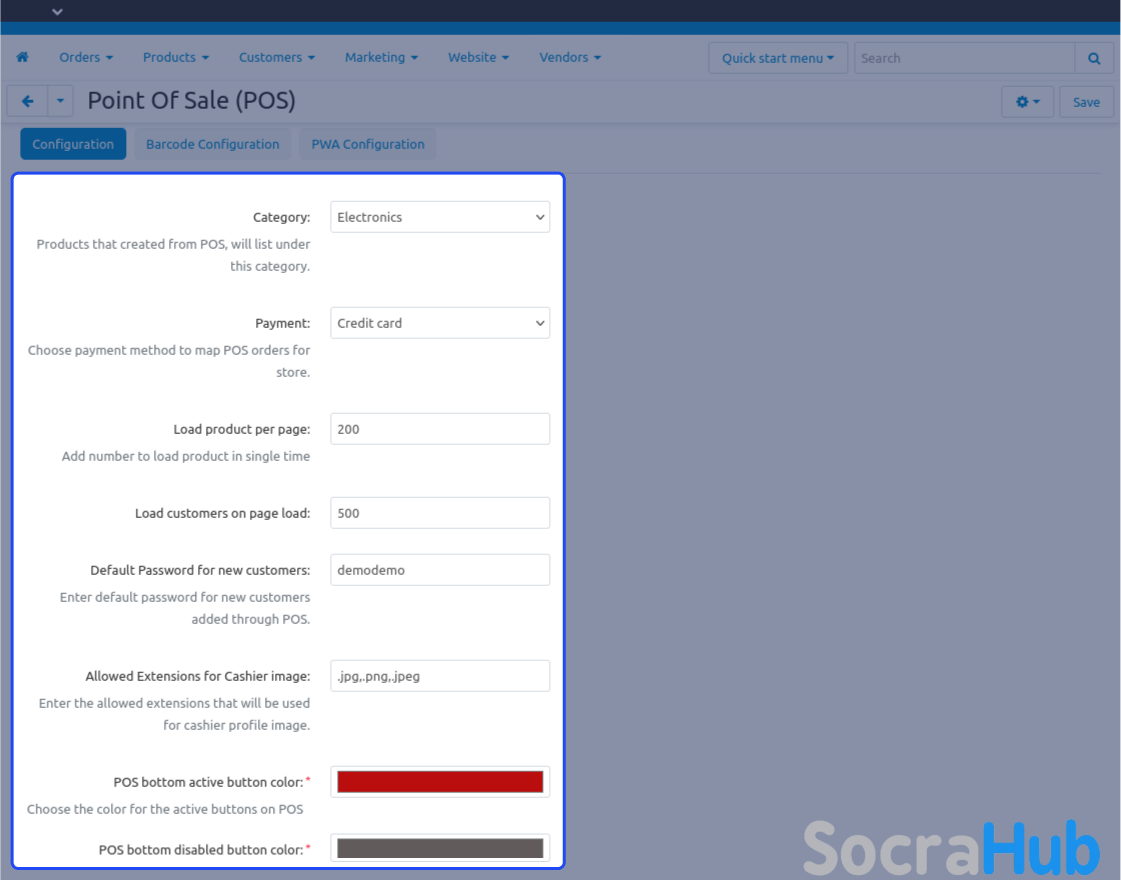Open the Products menu
The height and width of the screenshot is (880, 1121).
click(x=176, y=58)
